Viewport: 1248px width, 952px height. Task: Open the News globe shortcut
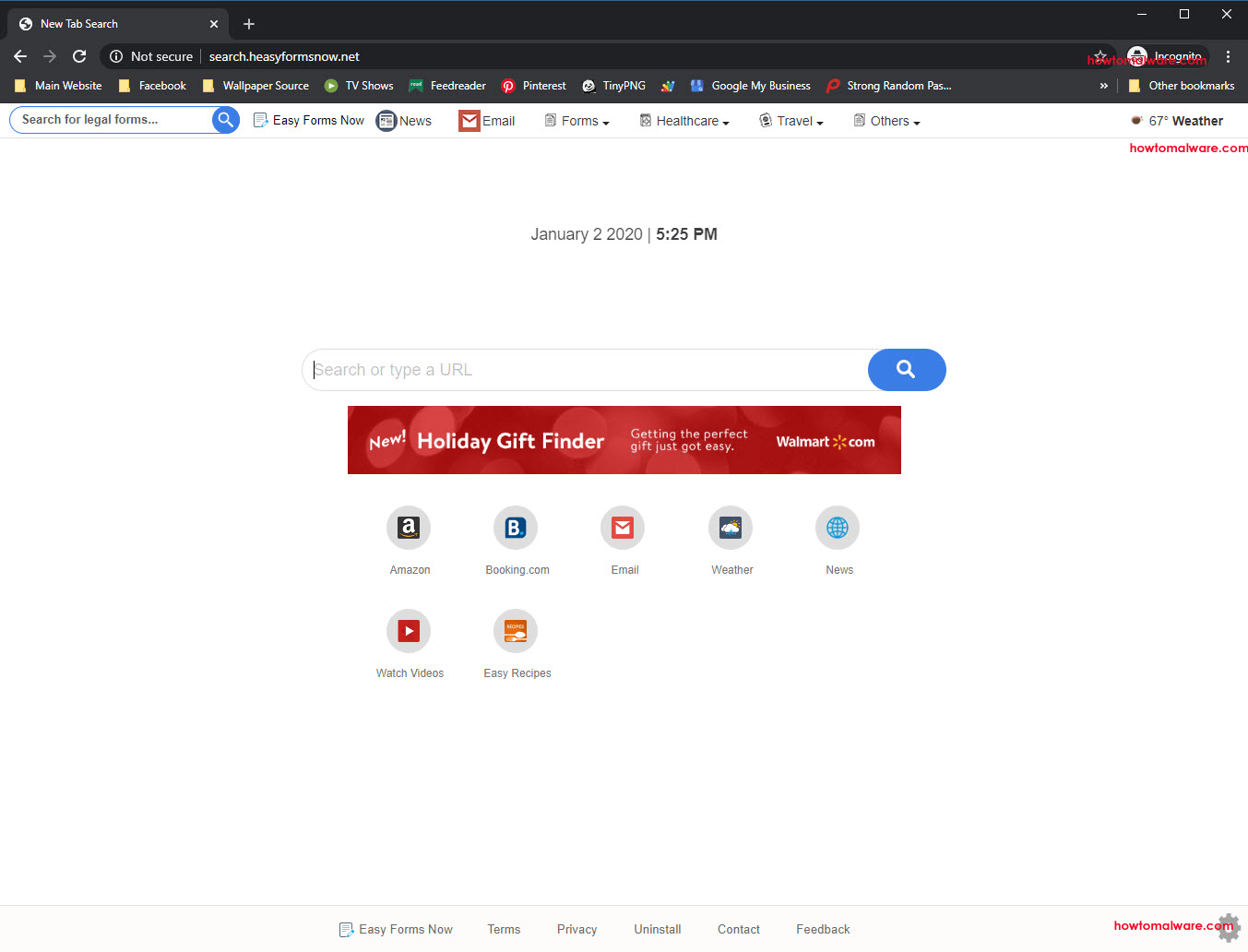point(838,528)
